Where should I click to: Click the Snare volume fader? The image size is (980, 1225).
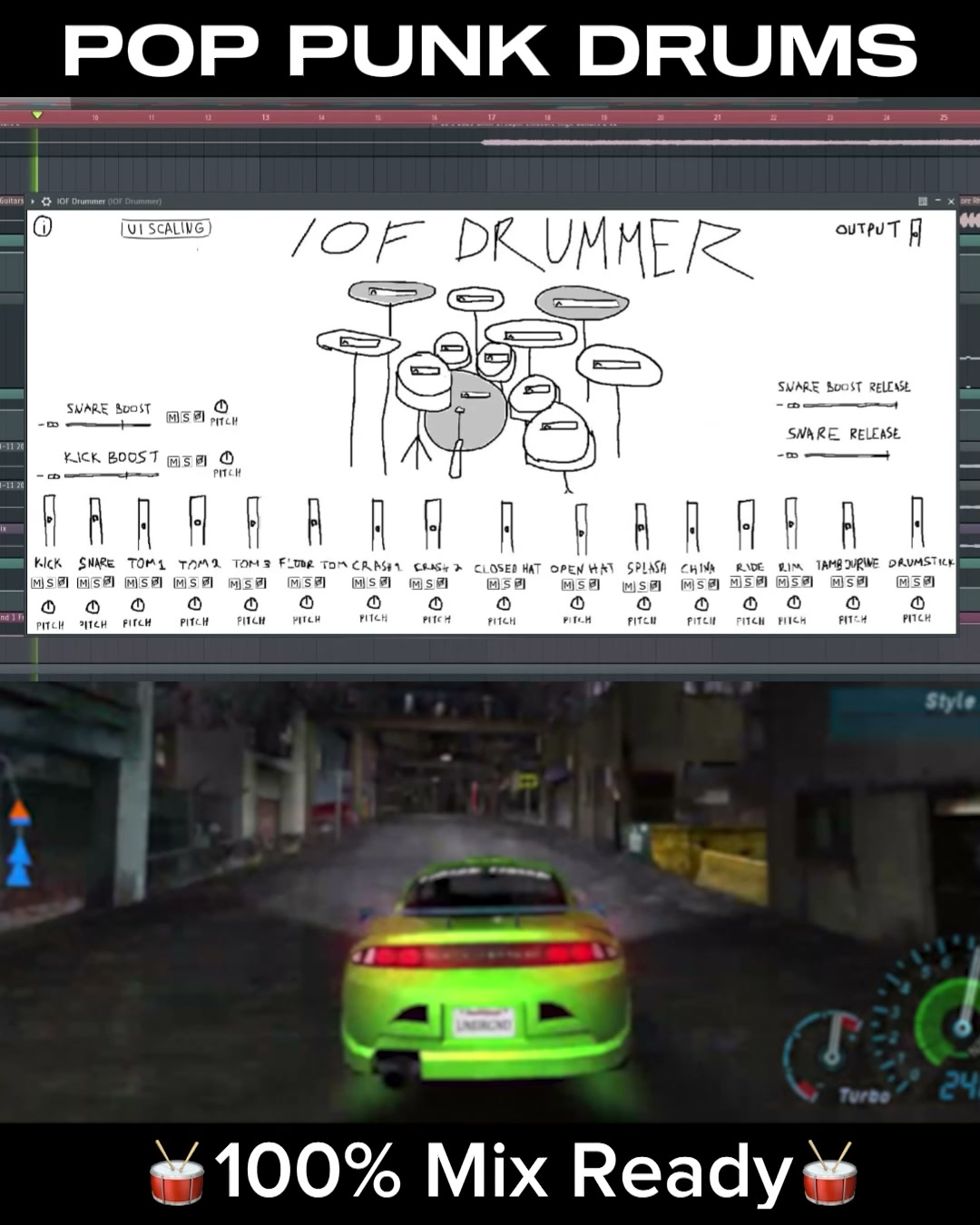pos(95,523)
